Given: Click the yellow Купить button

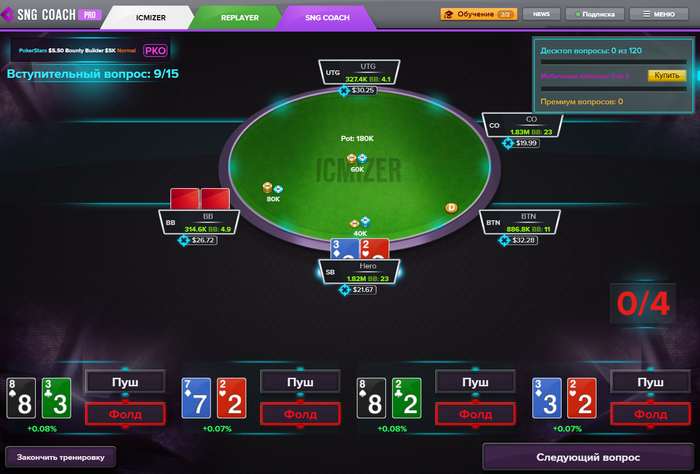Looking at the screenshot, I should pos(667,75).
